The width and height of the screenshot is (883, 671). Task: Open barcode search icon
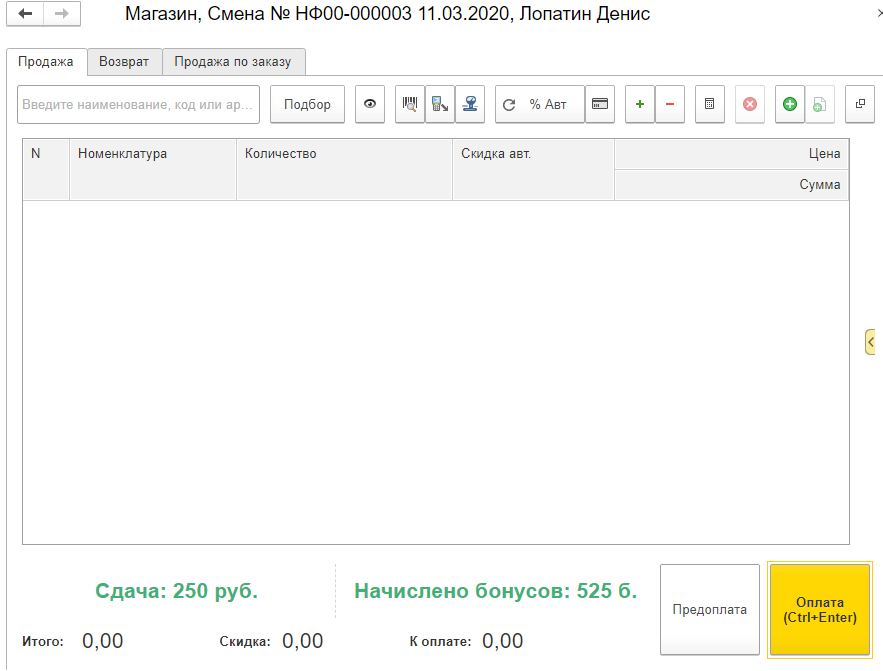click(x=410, y=104)
